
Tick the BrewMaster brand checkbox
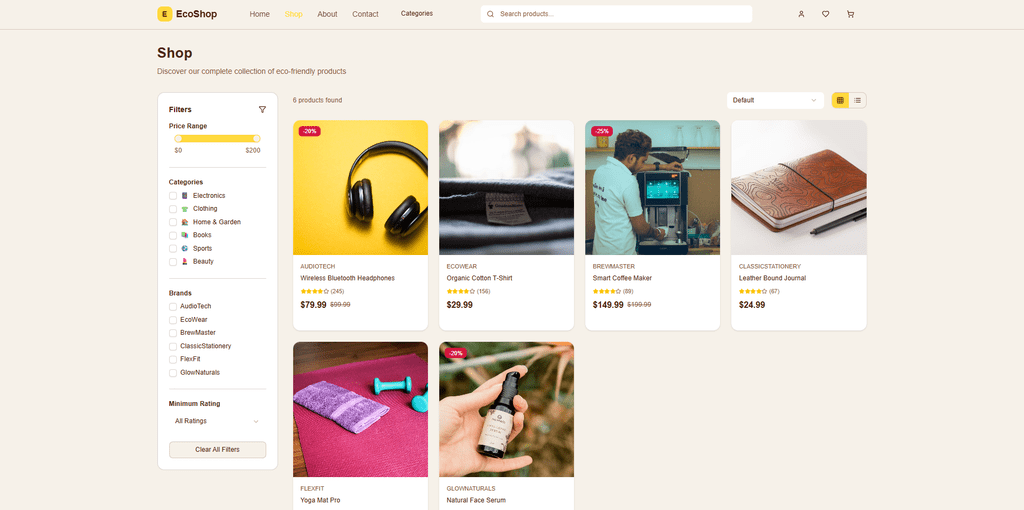[173, 333]
